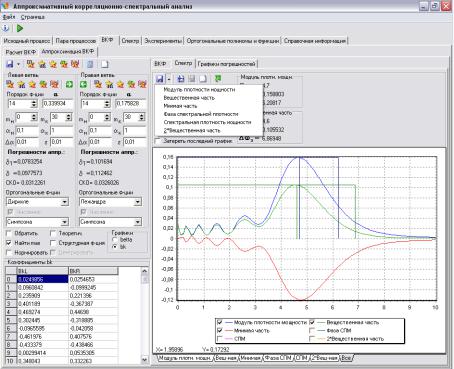454x369 pixels.
Task: Increase the left branch Порядок ф-ции stepper from 14
Action: tap(34, 102)
